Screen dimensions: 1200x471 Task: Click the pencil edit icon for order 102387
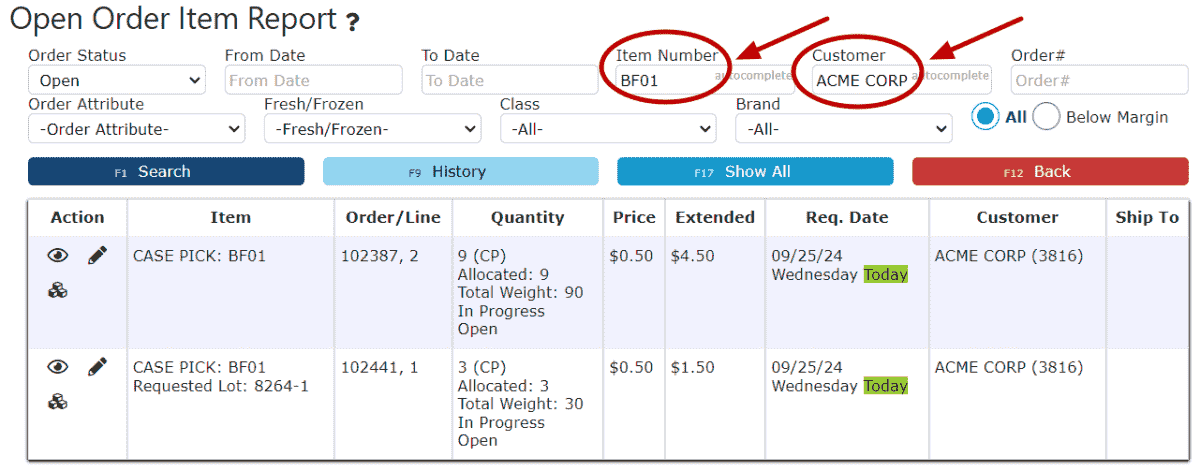coord(97,256)
